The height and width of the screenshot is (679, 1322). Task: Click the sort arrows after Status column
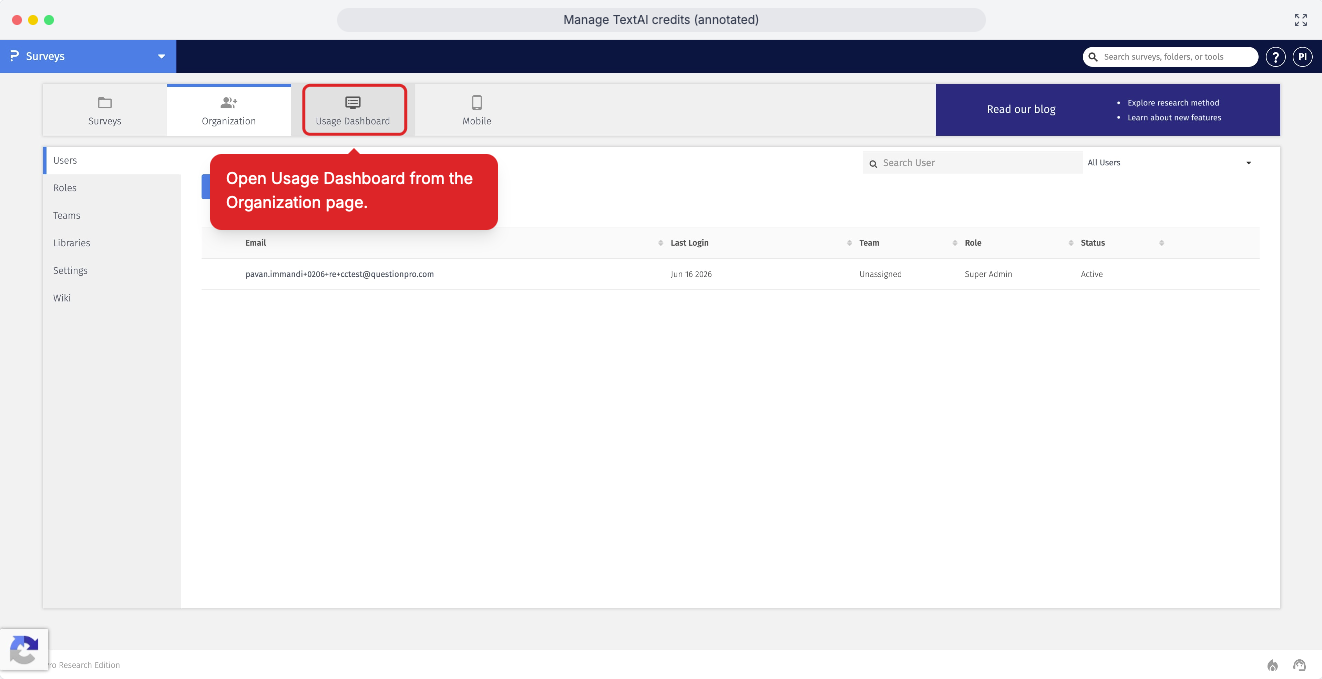[x=1161, y=243]
